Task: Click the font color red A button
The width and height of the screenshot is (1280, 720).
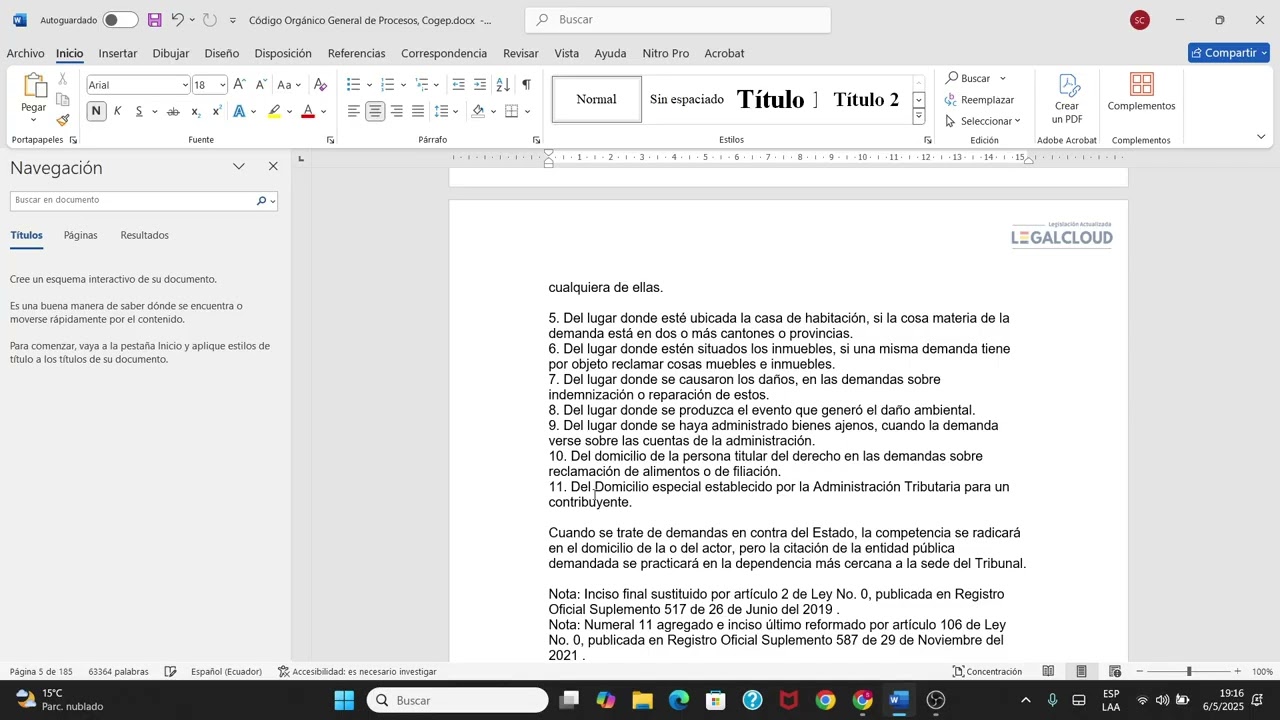Action: coord(308,111)
